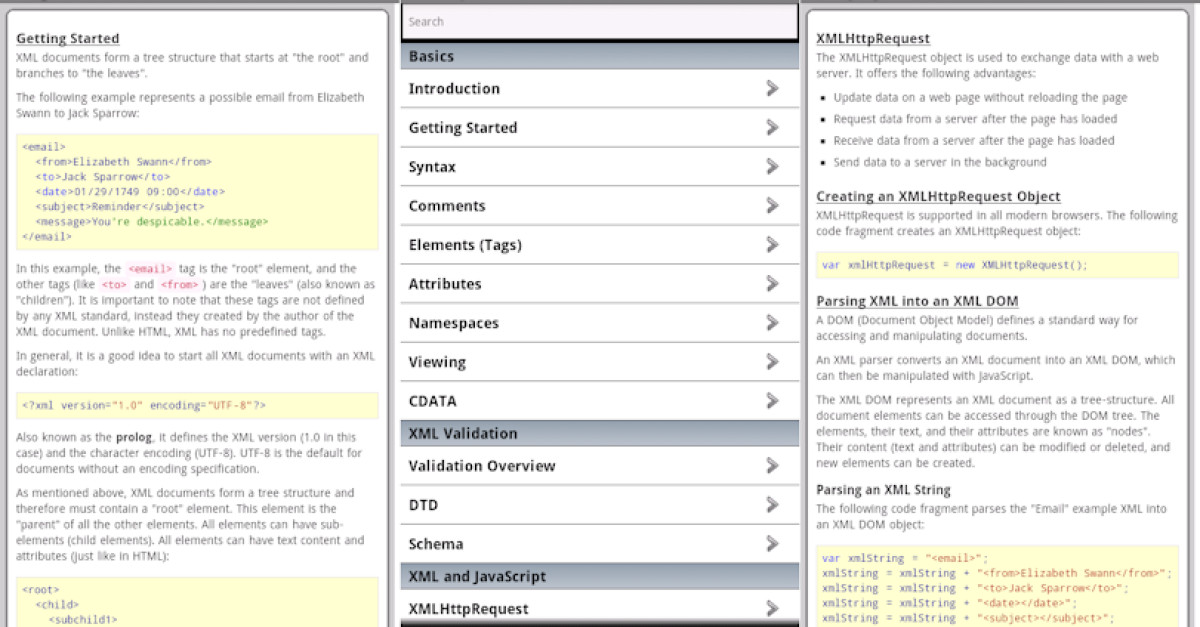The image size is (1200, 627).
Task: Tap the arrow on Elements (Tags) row
Action: [772, 244]
